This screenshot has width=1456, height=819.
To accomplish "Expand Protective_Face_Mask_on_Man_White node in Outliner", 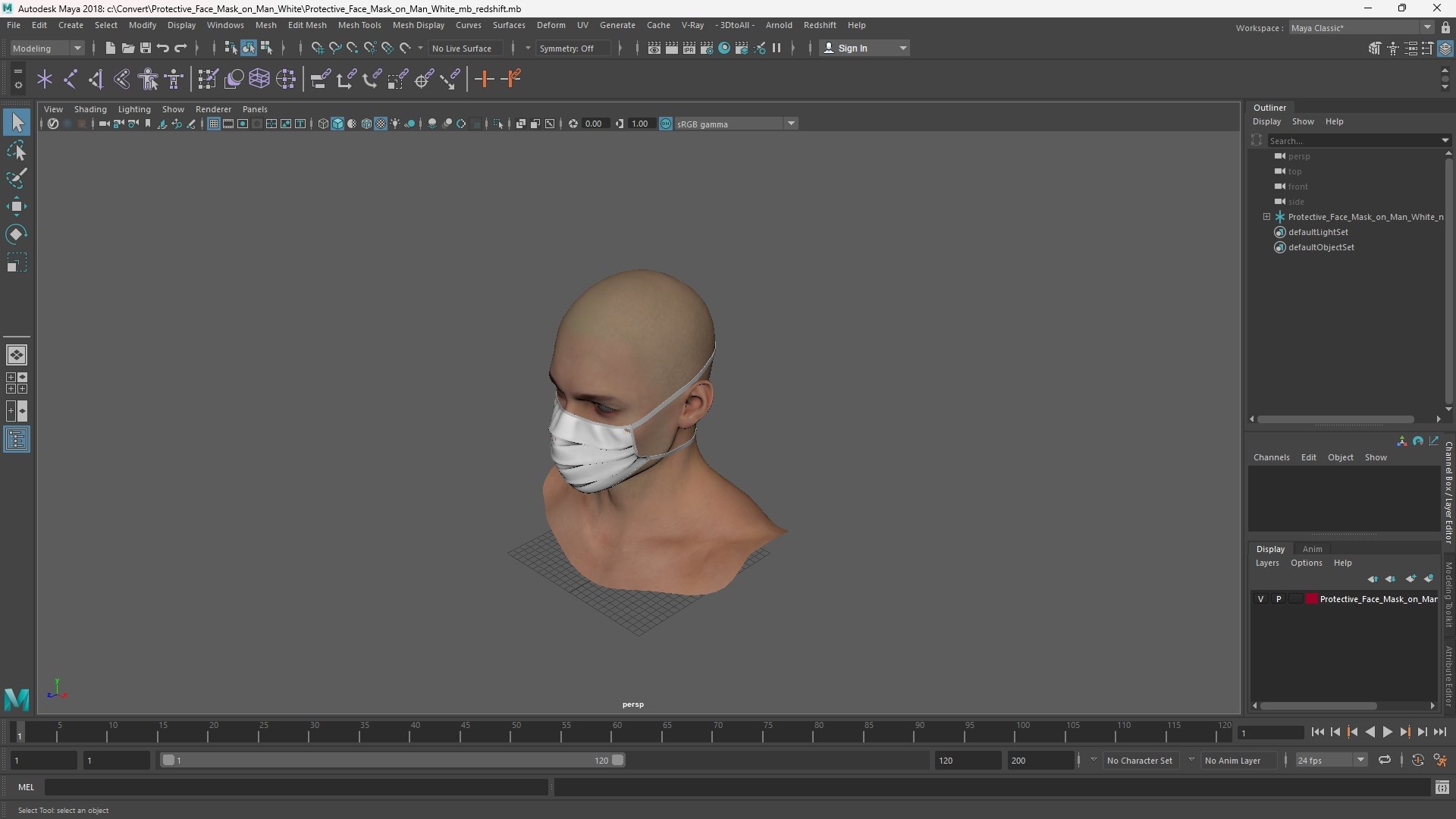I will [x=1266, y=217].
